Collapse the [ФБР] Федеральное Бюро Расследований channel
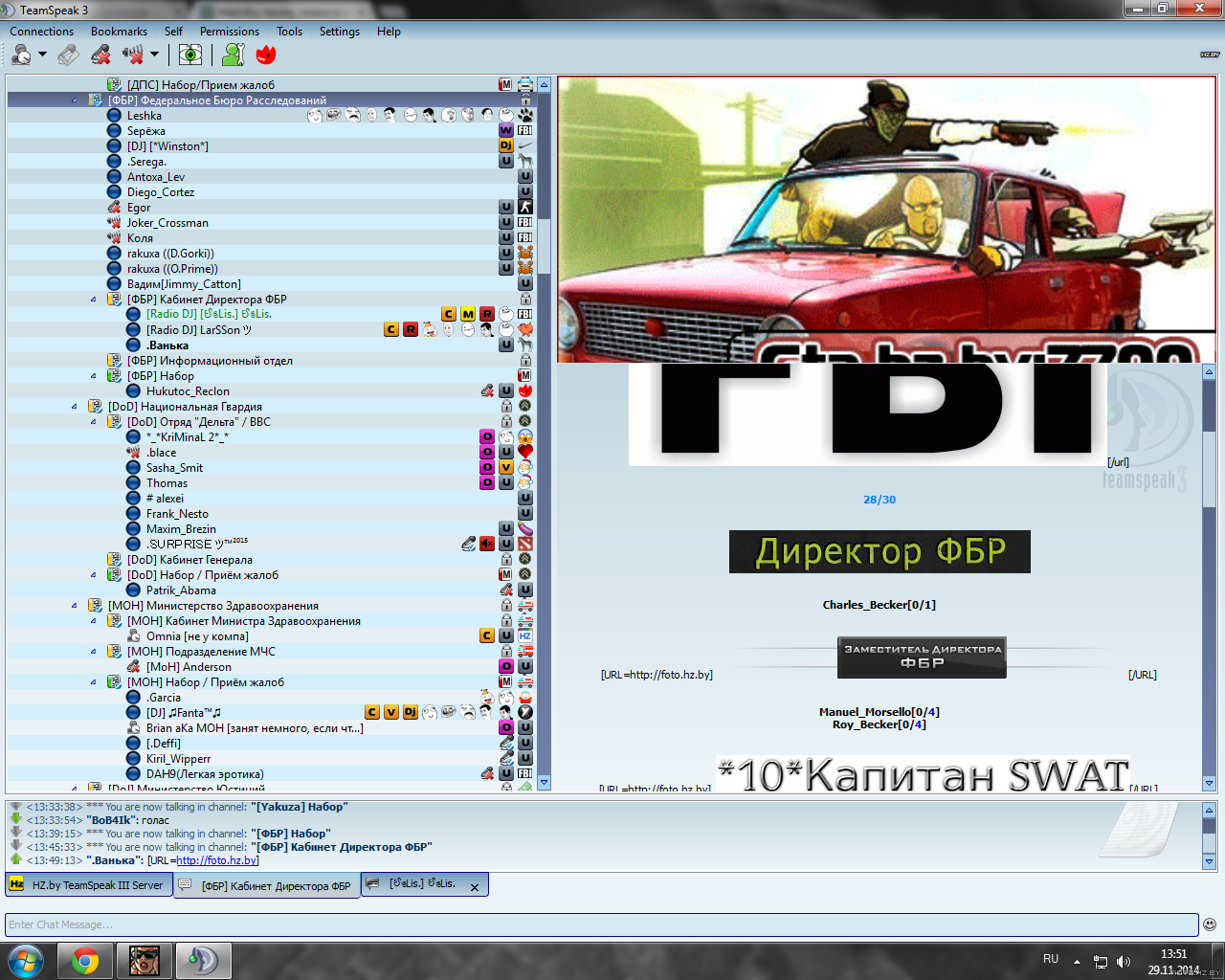Image resolution: width=1225 pixels, height=980 pixels. (x=75, y=100)
